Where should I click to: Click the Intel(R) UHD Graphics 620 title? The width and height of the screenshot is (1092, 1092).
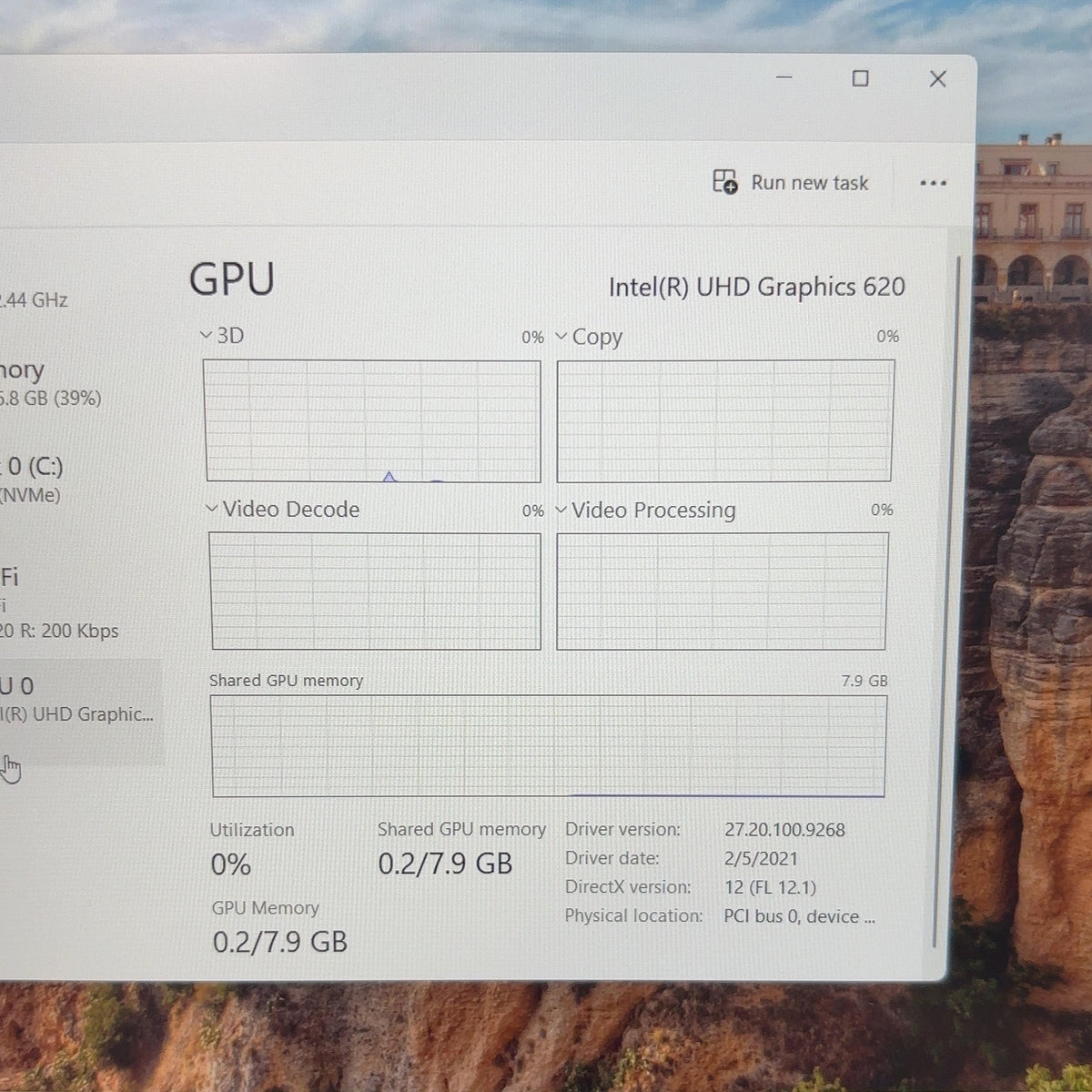[756, 287]
